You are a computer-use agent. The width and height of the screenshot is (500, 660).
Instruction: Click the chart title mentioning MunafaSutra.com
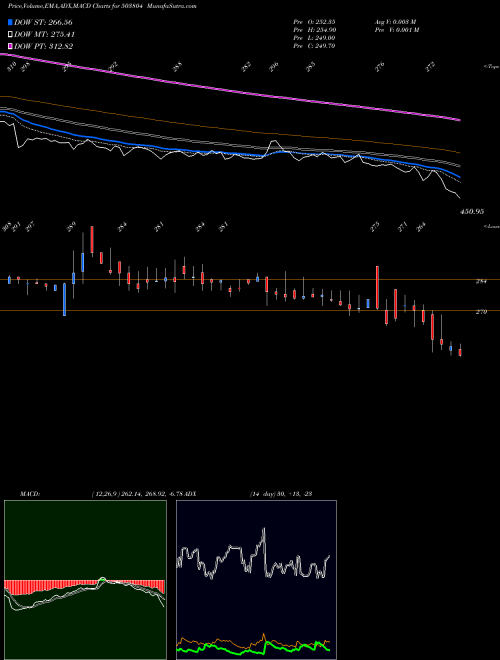102,6
